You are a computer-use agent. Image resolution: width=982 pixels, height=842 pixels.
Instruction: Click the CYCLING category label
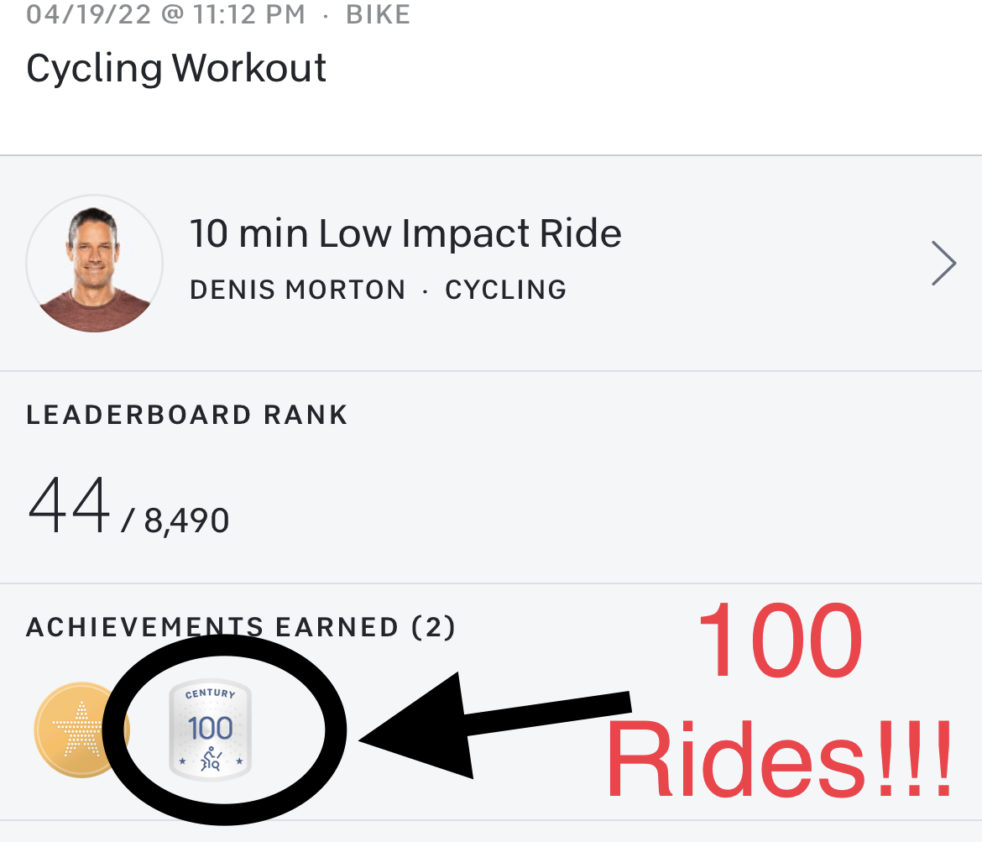[504, 290]
